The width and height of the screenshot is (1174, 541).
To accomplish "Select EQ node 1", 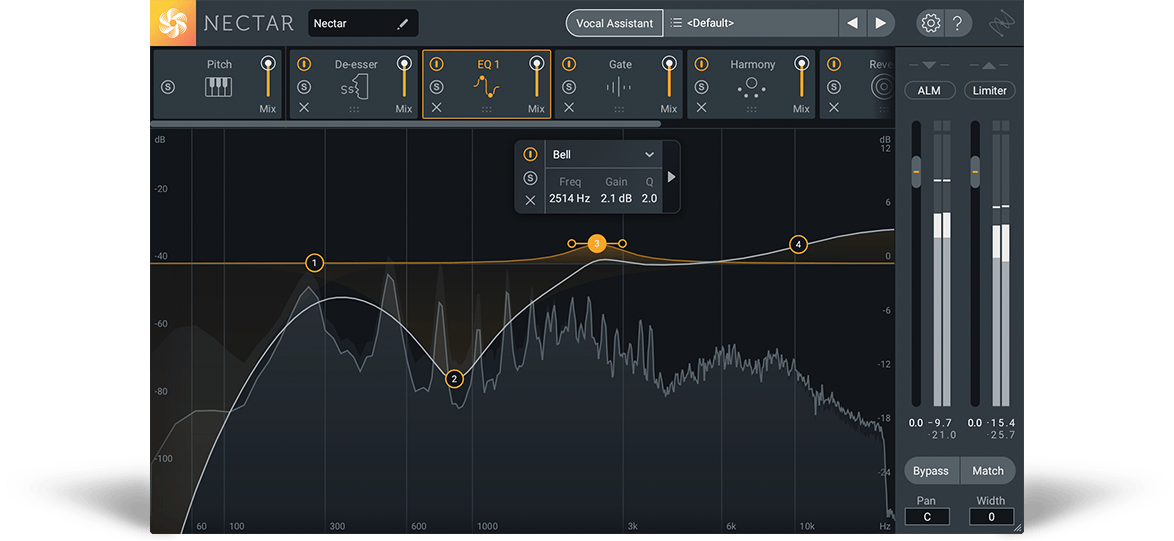I will click(x=314, y=263).
